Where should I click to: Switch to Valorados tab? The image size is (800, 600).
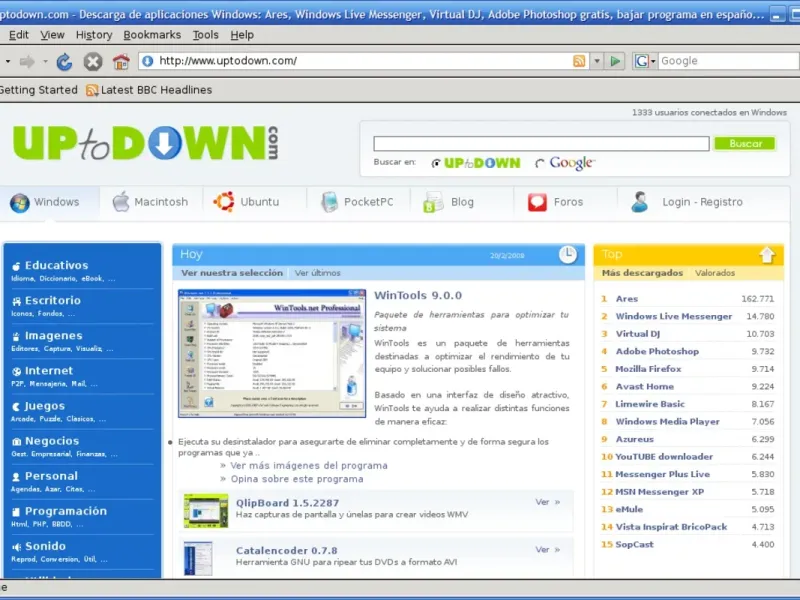point(715,273)
